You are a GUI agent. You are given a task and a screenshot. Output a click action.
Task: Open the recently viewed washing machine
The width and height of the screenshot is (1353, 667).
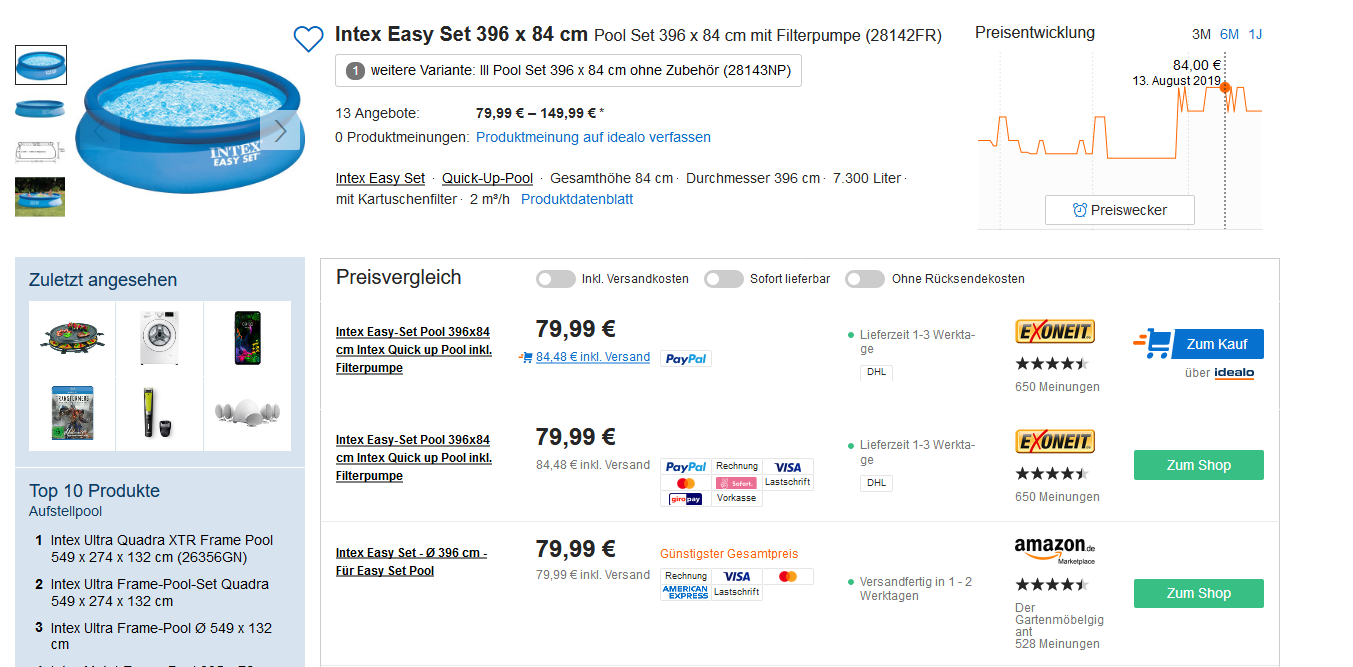(161, 336)
